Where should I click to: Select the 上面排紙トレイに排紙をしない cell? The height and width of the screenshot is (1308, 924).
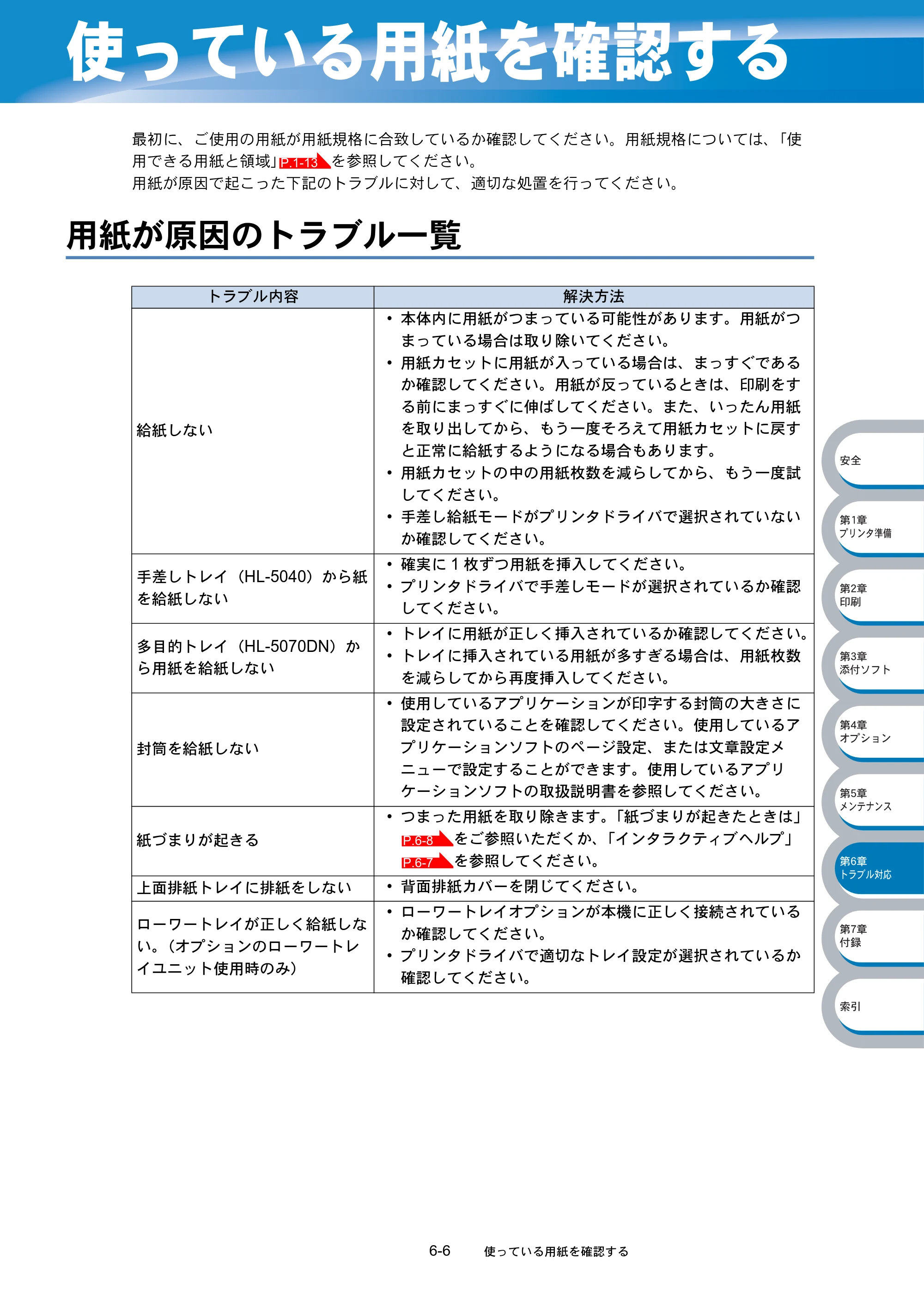253,888
